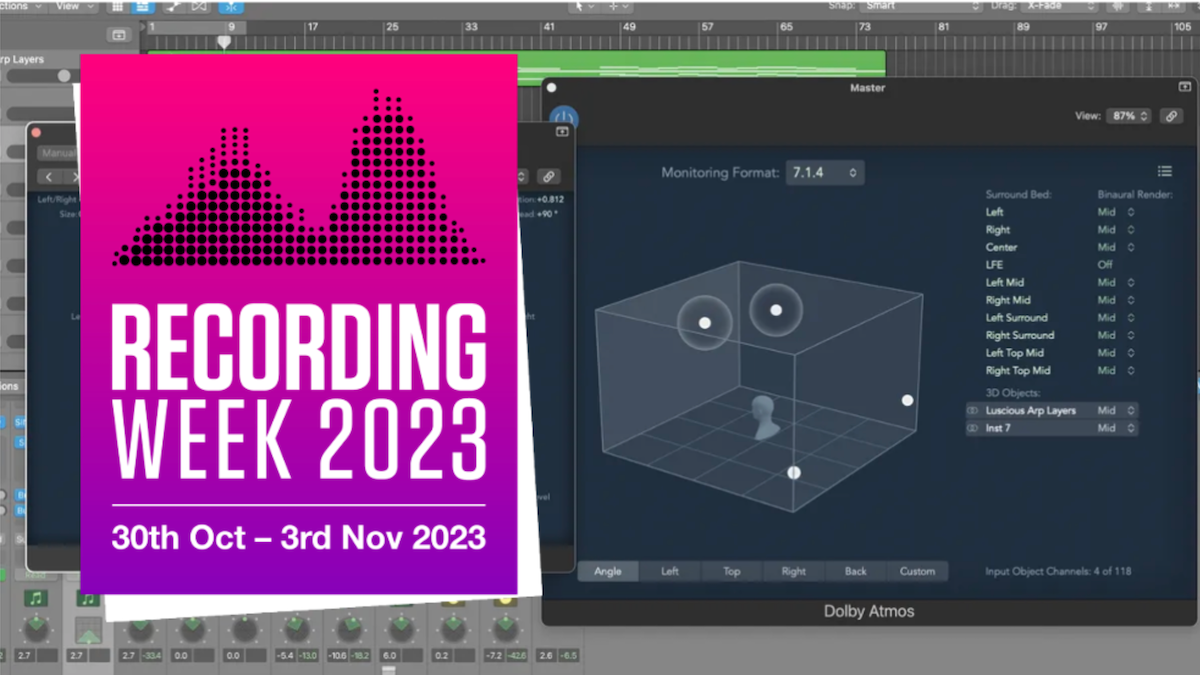1200x675 pixels.
Task: Select the front floor object dot in the 3D room
Action: point(794,472)
